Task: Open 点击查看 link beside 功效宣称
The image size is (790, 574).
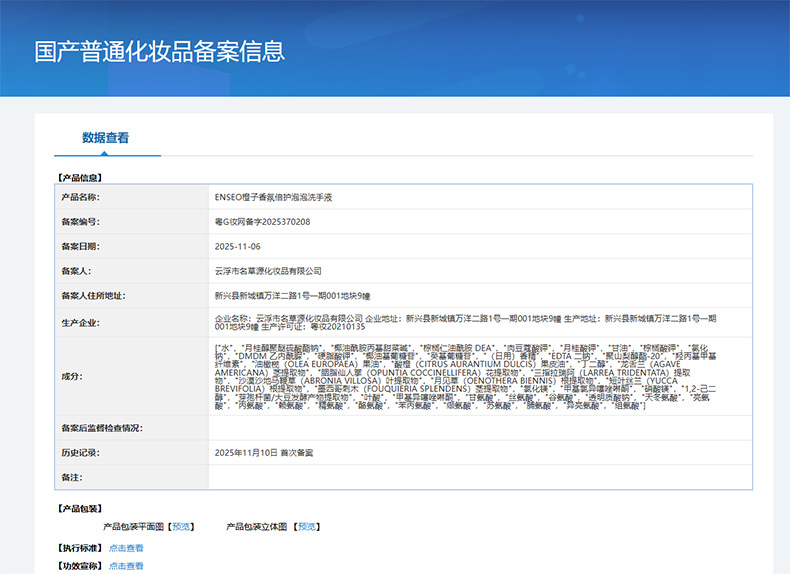Action: [126, 566]
